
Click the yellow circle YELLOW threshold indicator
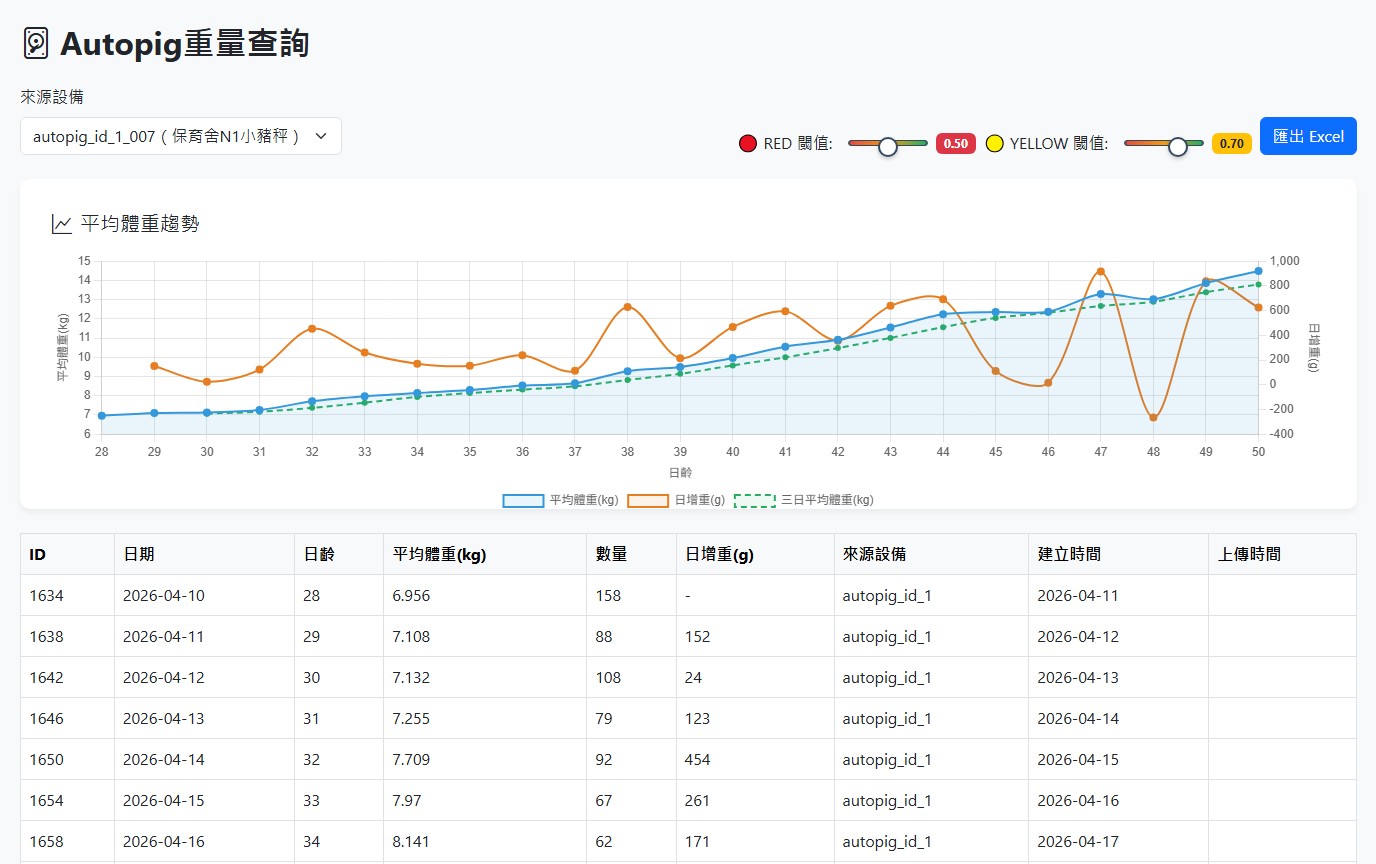click(994, 143)
